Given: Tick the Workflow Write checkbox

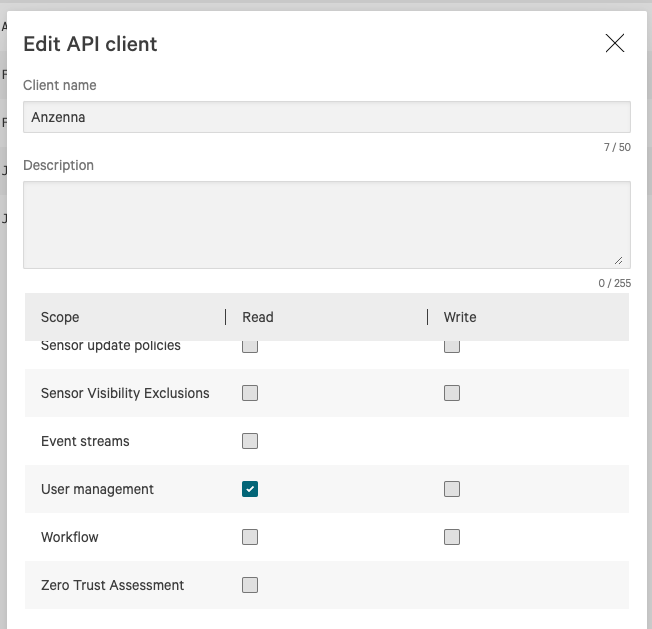Looking at the screenshot, I should tap(452, 537).
